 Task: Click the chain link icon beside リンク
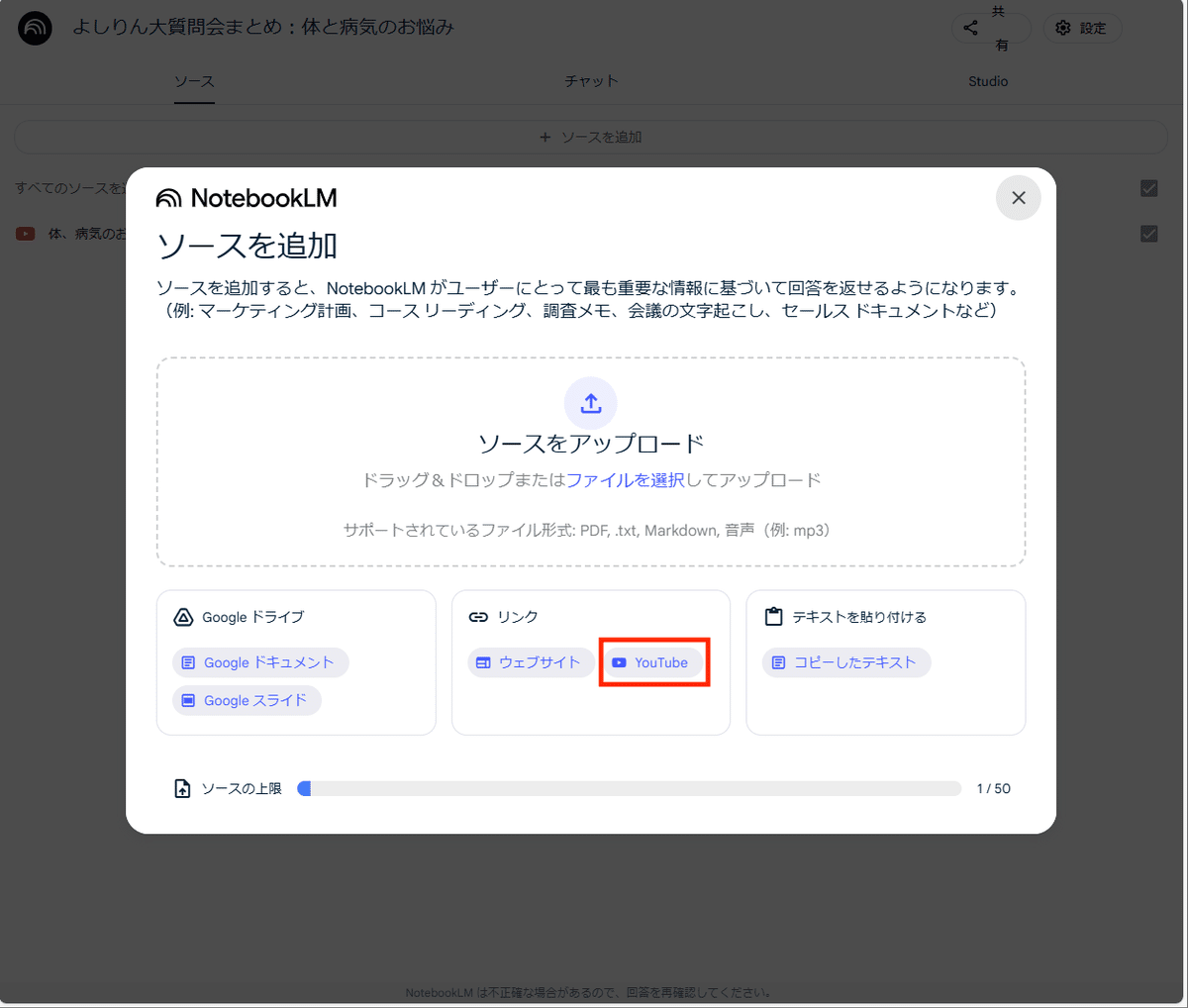pos(478,617)
